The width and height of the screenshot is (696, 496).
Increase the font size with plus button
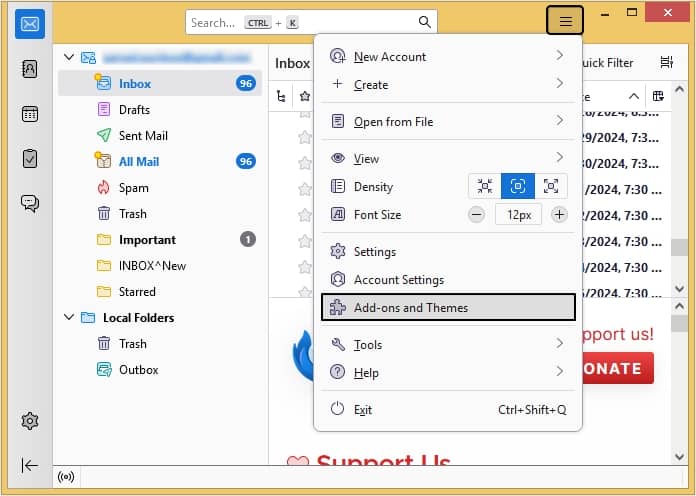(x=559, y=215)
